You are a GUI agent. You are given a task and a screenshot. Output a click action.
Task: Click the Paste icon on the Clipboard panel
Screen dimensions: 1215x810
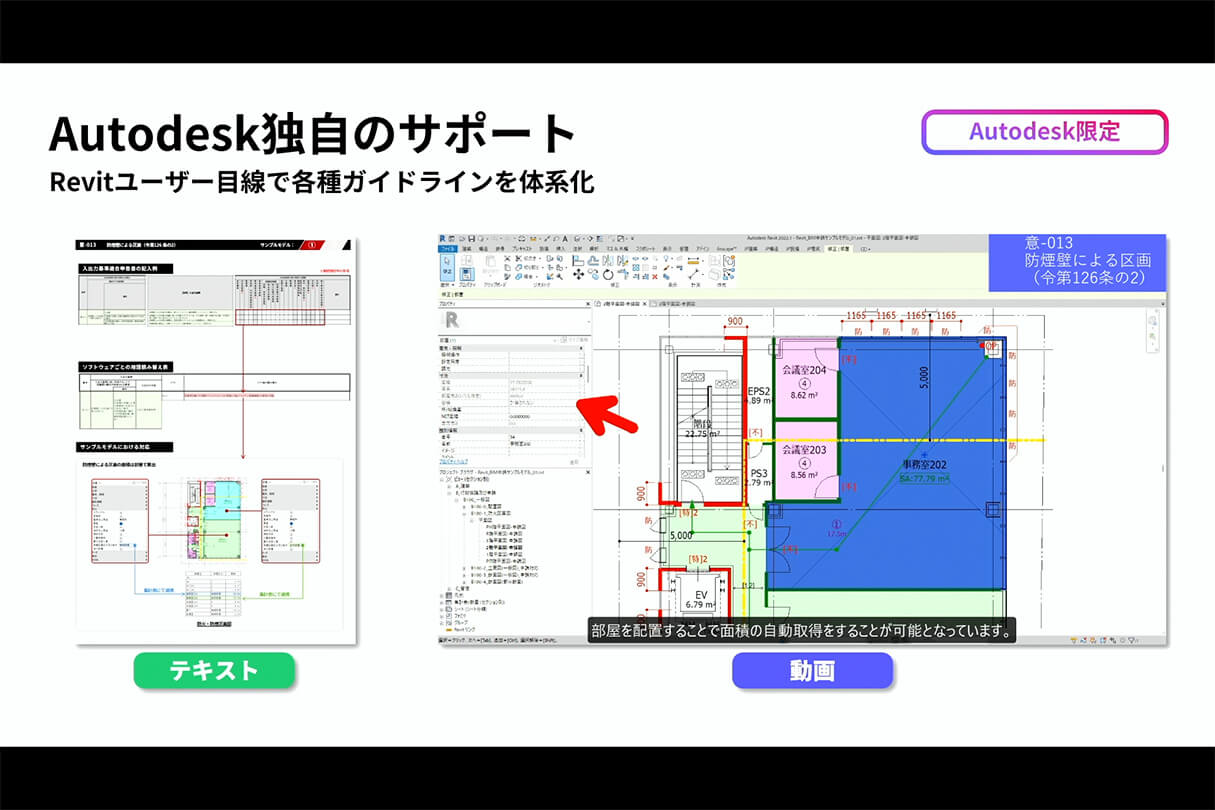tap(491, 262)
